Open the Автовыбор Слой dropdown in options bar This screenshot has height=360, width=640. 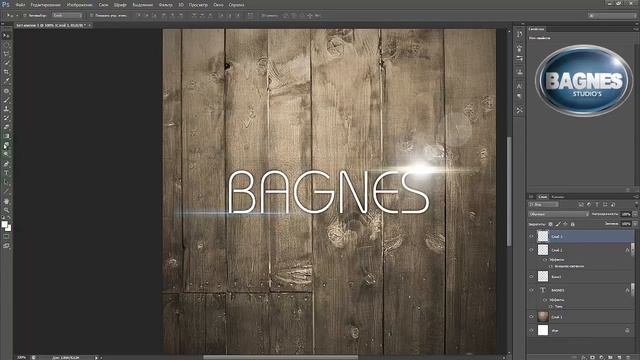coord(67,16)
